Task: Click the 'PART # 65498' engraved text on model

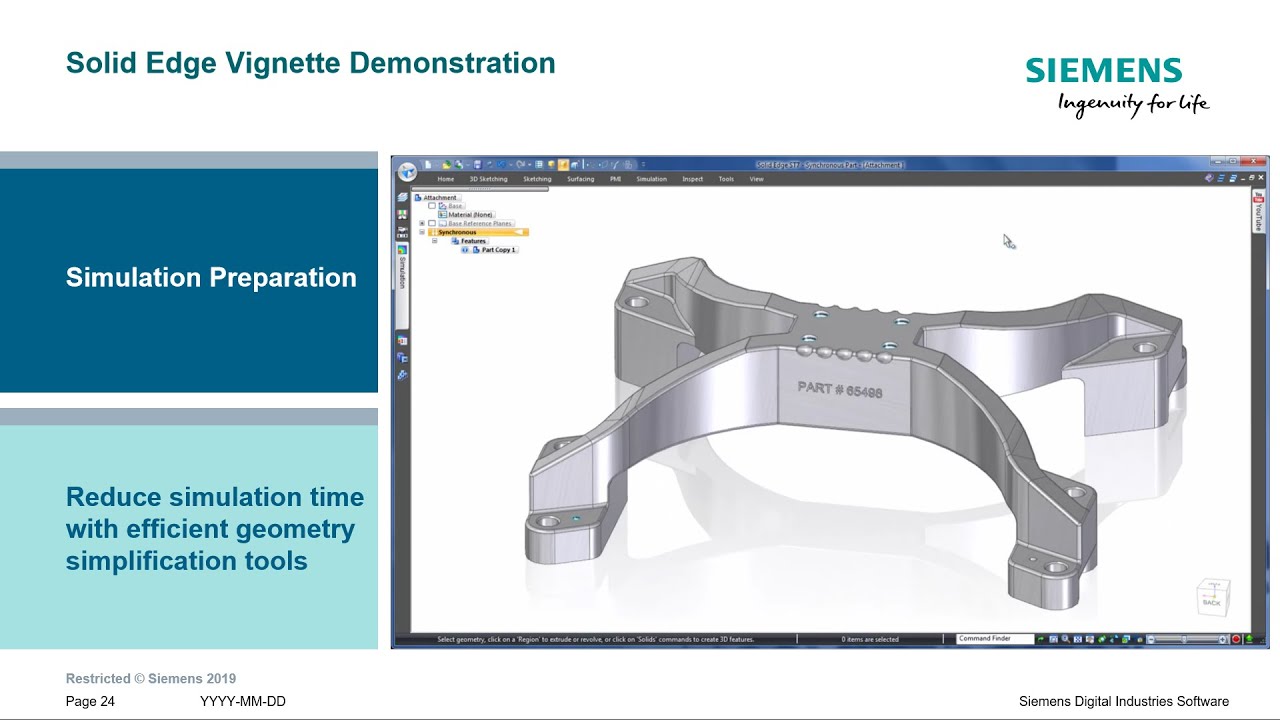Action: pos(840,390)
